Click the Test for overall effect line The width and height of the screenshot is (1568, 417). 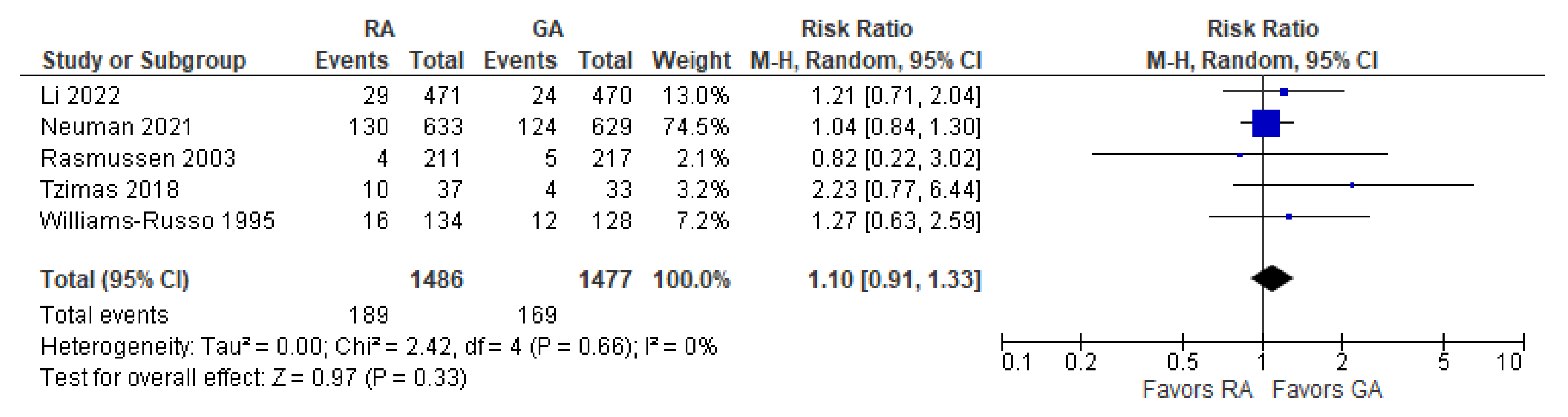[x=253, y=378]
